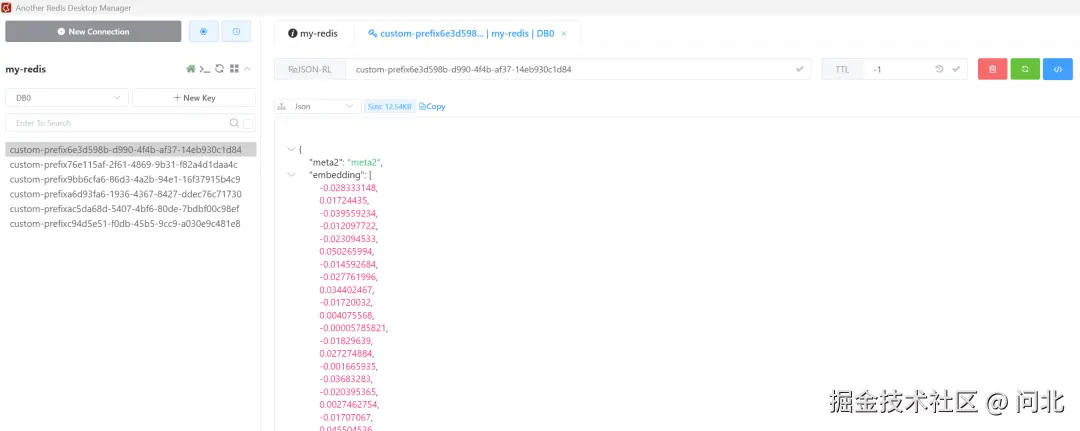
Task: Open the command log clock button
Action: (x=236, y=32)
